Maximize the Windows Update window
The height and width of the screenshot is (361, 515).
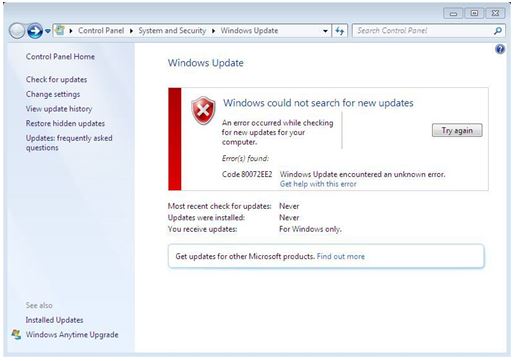click(474, 13)
